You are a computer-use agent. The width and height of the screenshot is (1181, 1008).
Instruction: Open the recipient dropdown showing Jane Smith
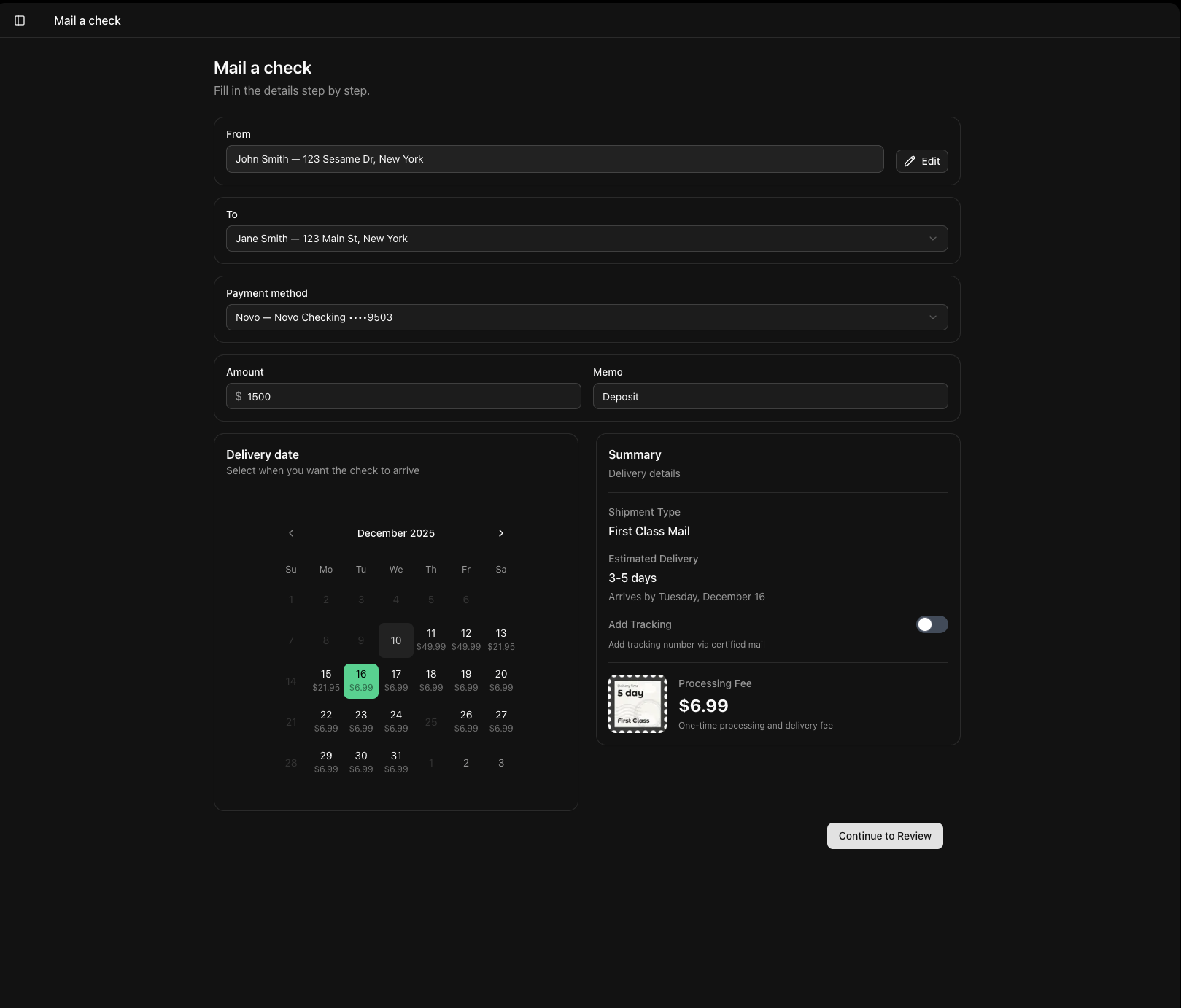click(586, 238)
